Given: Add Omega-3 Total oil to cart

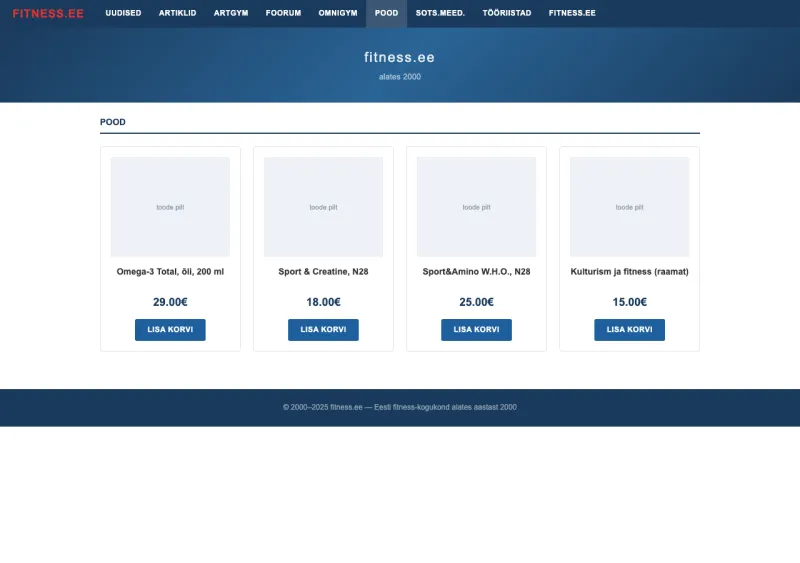Looking at the screenshot, I should [170, 330].
